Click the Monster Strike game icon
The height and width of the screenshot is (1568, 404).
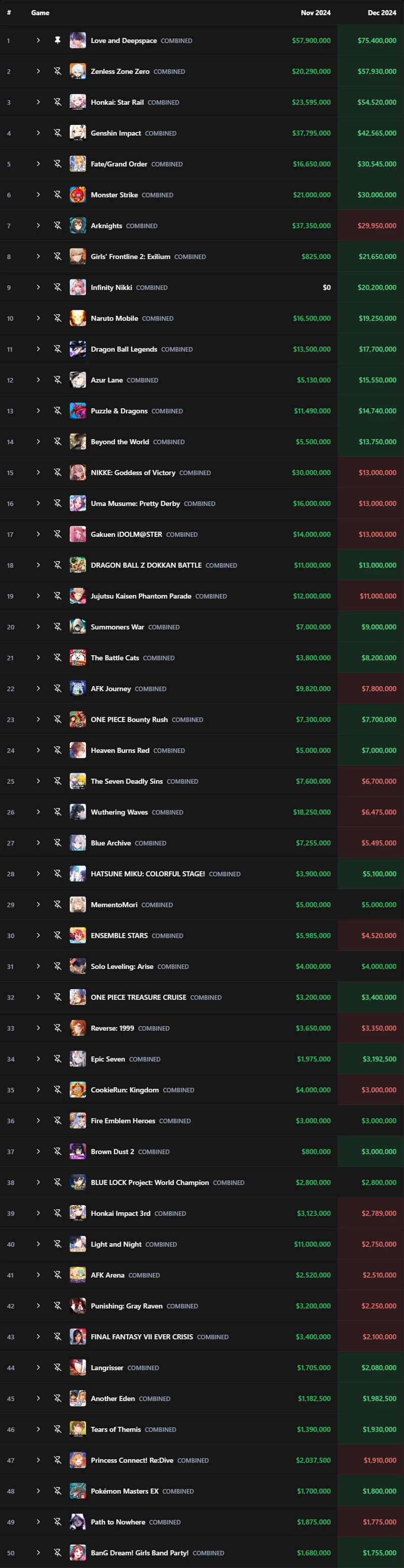tap(77, 195)
